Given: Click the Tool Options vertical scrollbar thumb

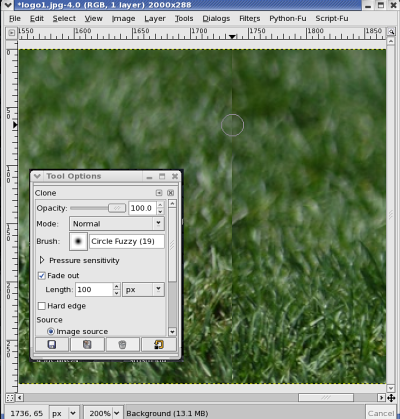Looking at the screenshot, I should [172, 245].
